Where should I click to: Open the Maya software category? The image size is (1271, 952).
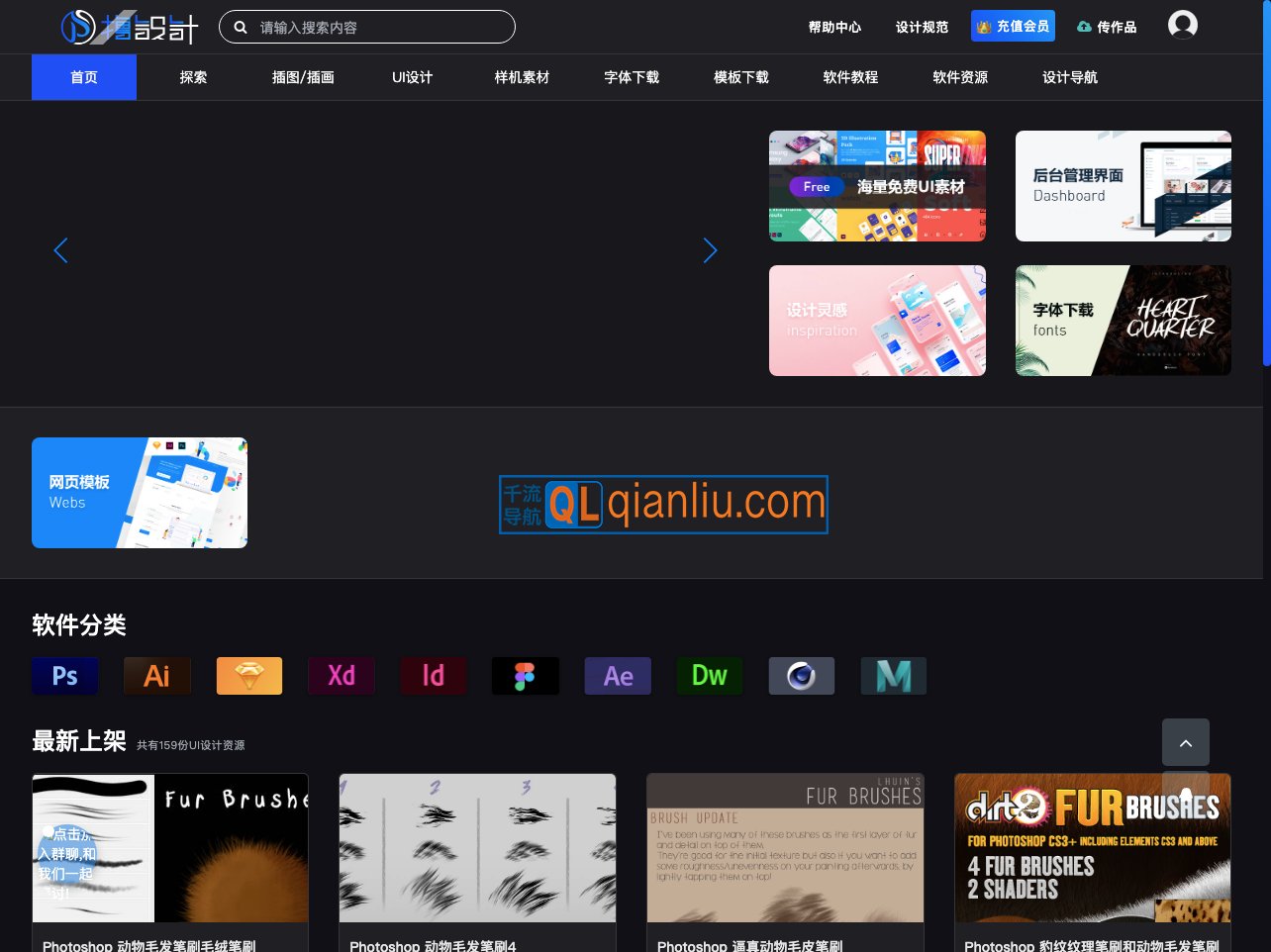(893, 676)
